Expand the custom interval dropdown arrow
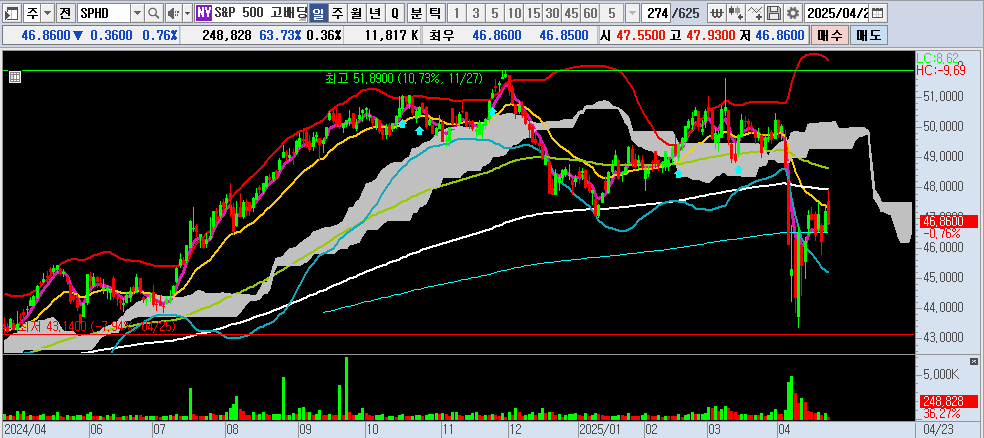Image resolution: width=984 pixels, height=438 pixels. tap(633, 13)
